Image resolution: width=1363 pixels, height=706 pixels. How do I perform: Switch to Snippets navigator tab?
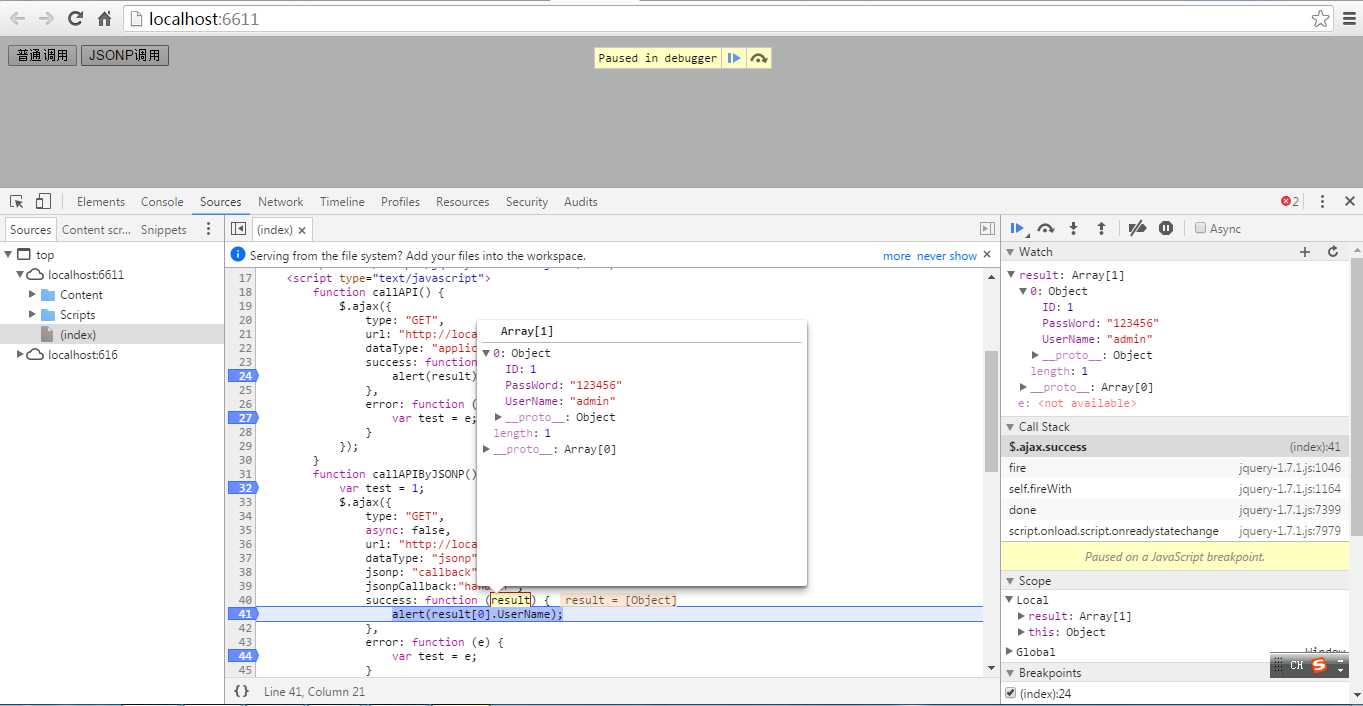click(x=164, y=229)
